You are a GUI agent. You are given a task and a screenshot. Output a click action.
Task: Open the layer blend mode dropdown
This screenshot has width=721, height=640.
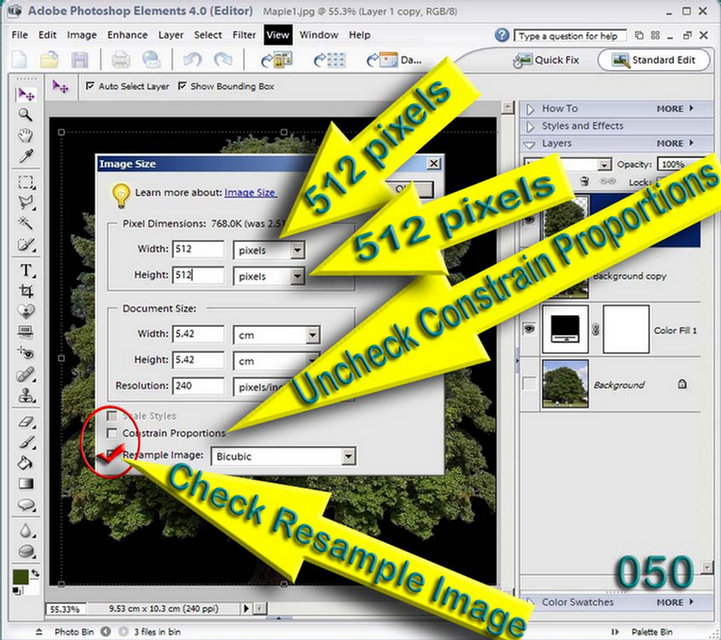[603, 165]
